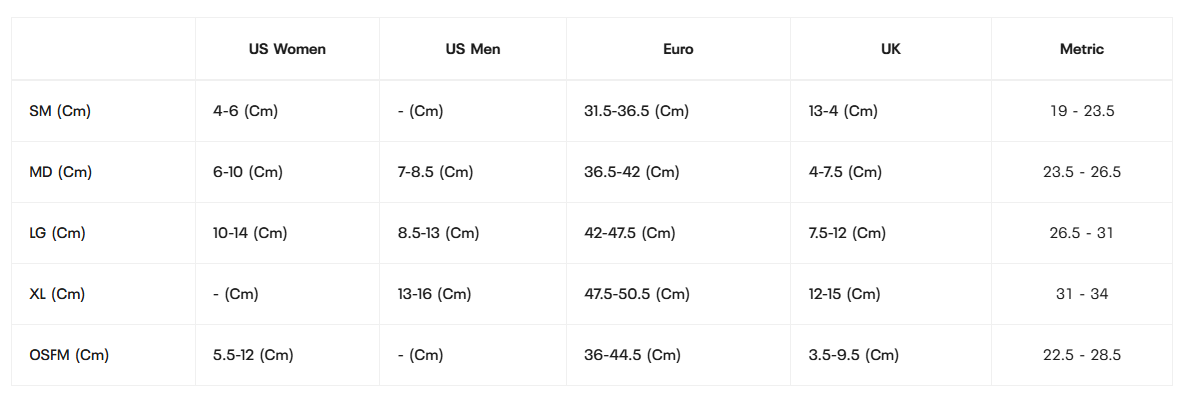Select the LG (Cm) row label
This screenshot has width=1204, height=417.
[58, 233]
